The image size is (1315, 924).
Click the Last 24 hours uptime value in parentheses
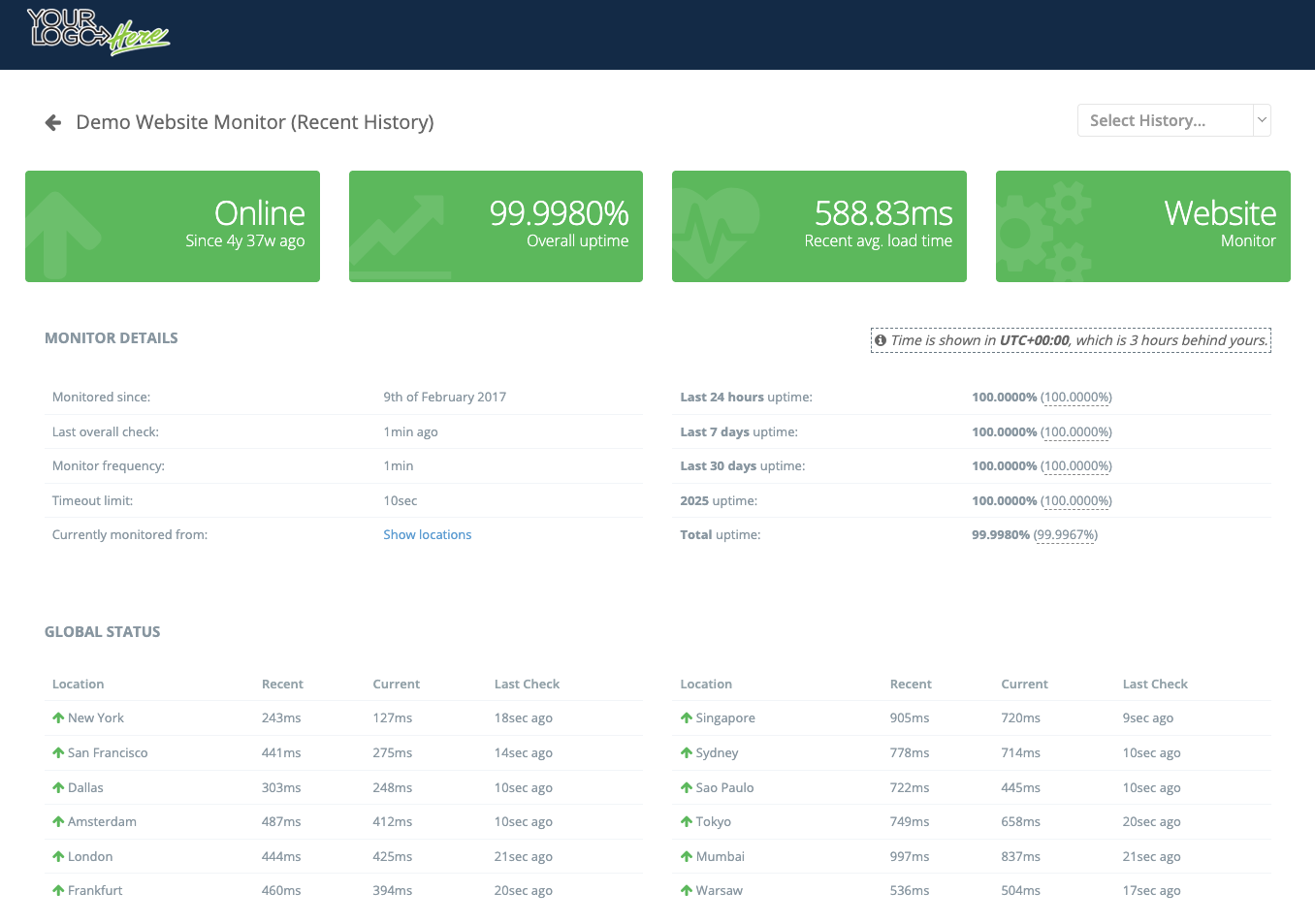coord(1076,398)
